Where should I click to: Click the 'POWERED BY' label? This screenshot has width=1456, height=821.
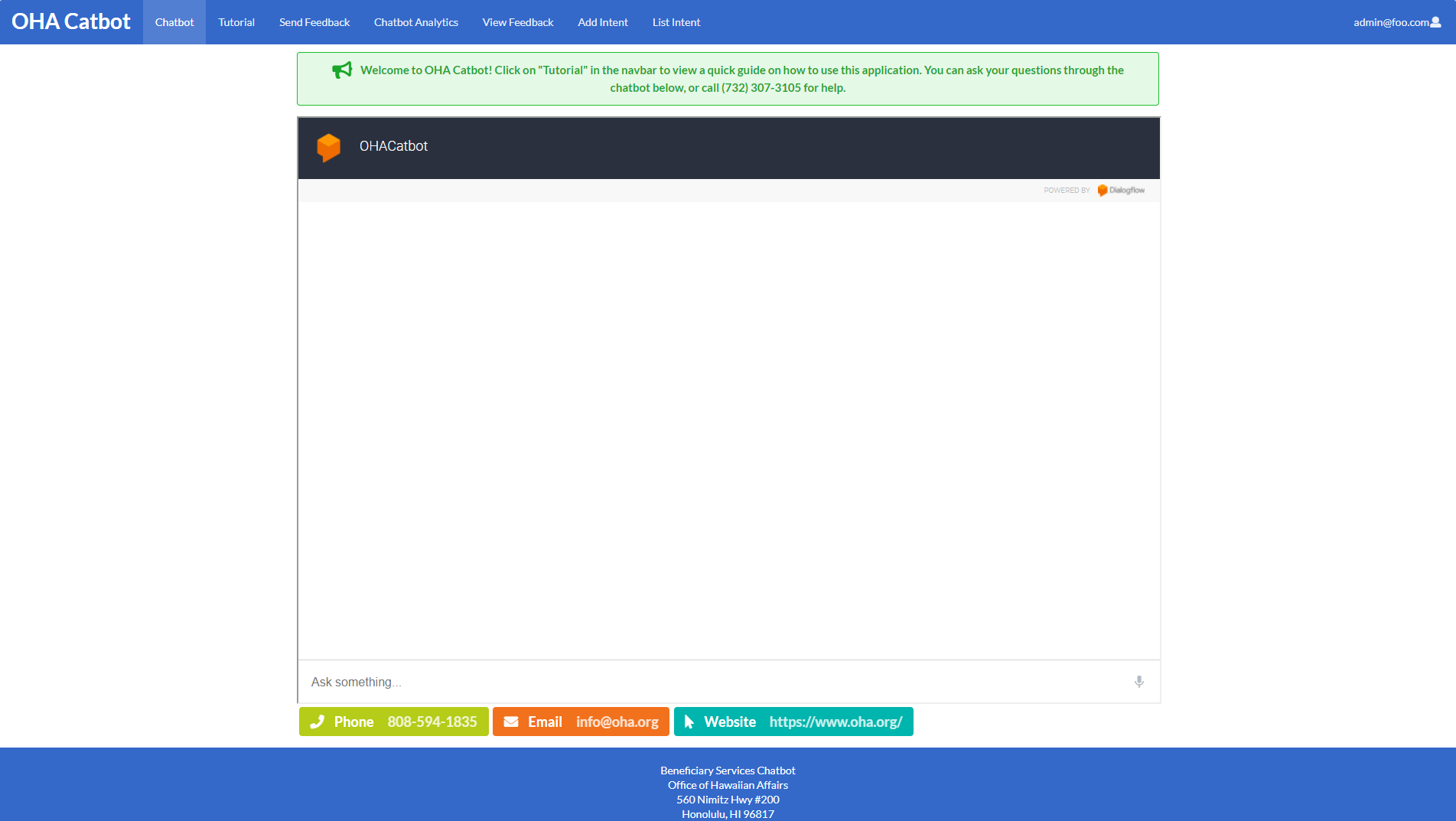tap(1067, 190)
